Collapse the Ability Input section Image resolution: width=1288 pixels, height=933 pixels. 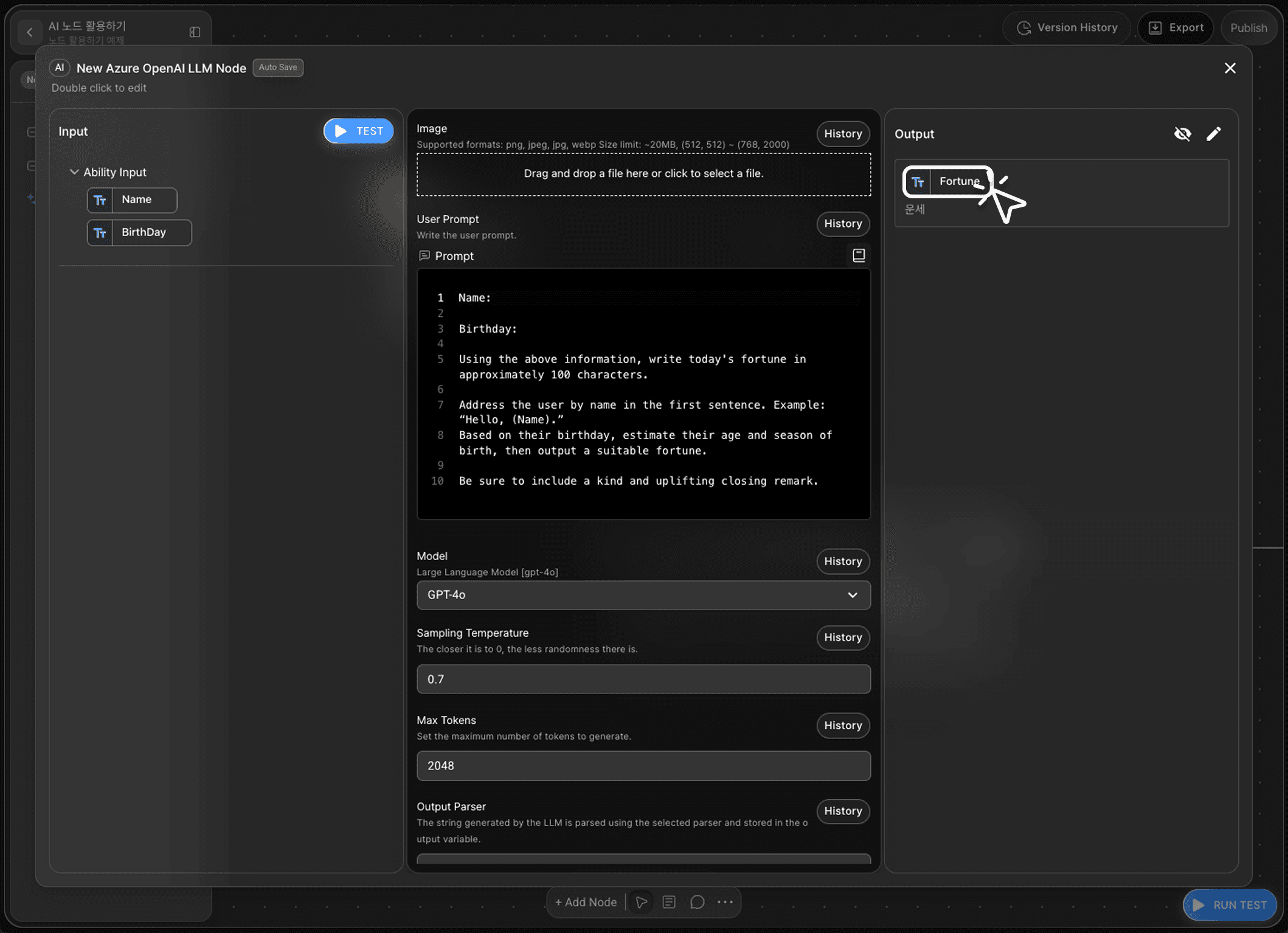pos(74,172)
